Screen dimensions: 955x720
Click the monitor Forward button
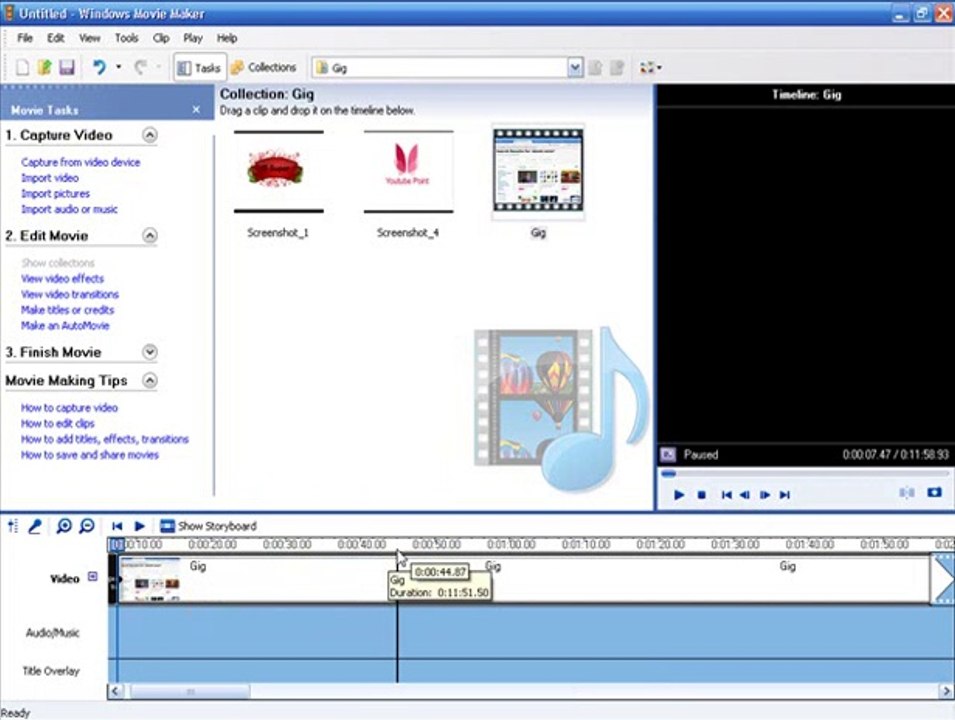(785, 495)
